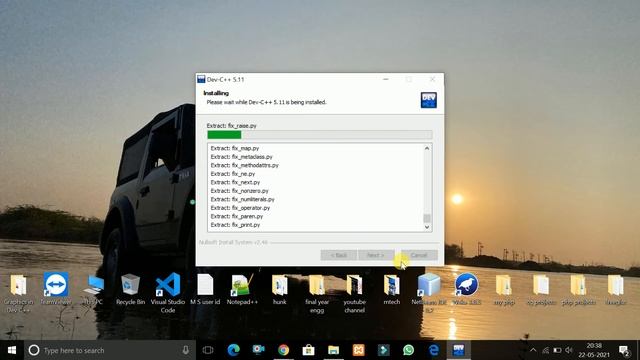The height and width of the screenshot is (360, 640).
Task: Open Google Chrome from the taskbar
Action: coord(284,350)
